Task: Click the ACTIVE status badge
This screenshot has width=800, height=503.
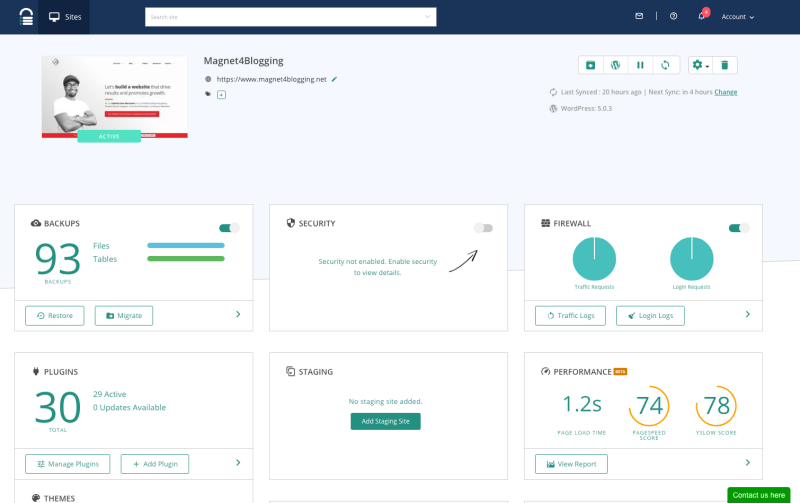Action: (109, 136)
